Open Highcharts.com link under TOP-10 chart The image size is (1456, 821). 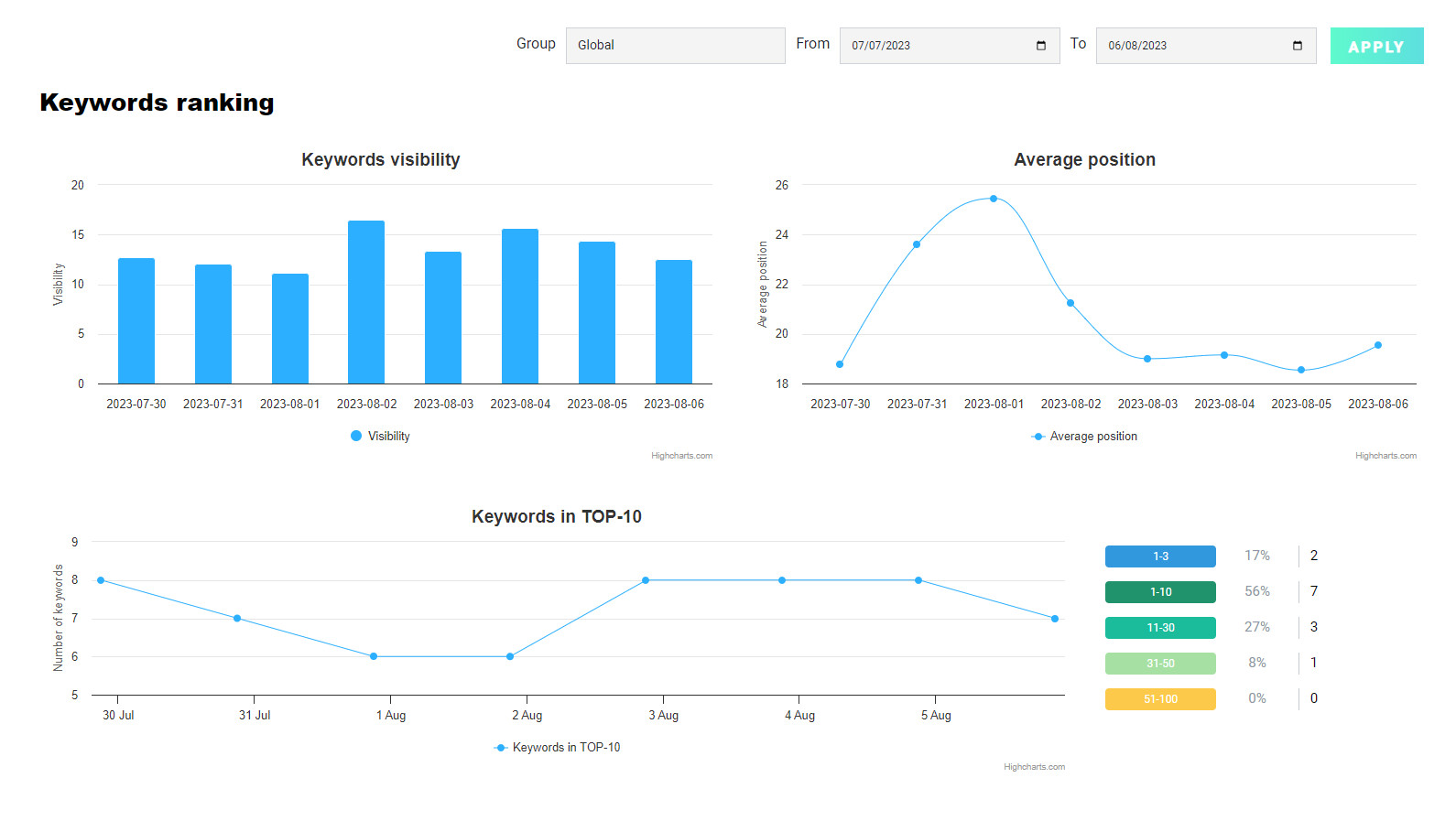(1034, 767)
